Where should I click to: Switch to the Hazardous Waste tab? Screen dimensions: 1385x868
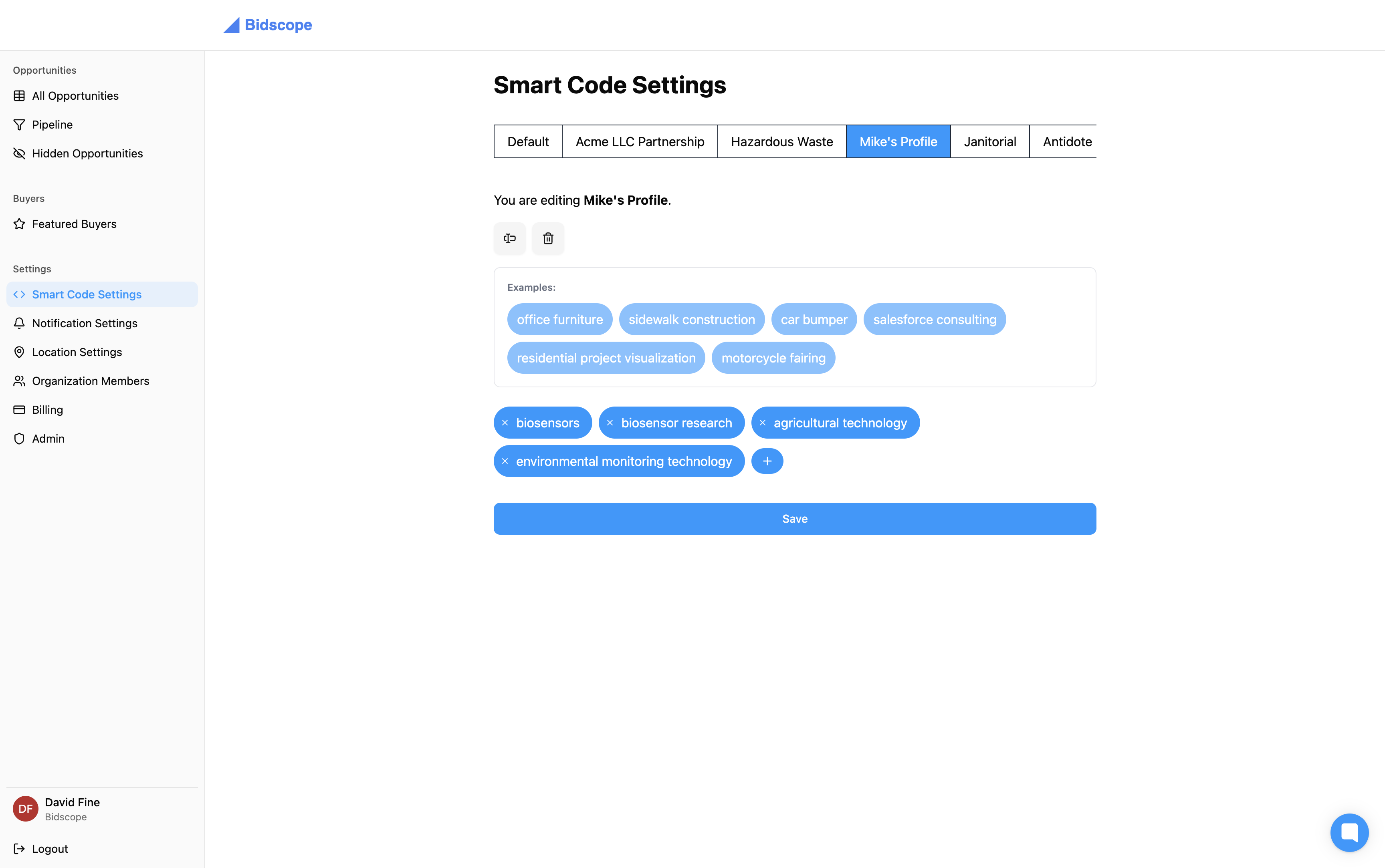click(x=781, y=142)
